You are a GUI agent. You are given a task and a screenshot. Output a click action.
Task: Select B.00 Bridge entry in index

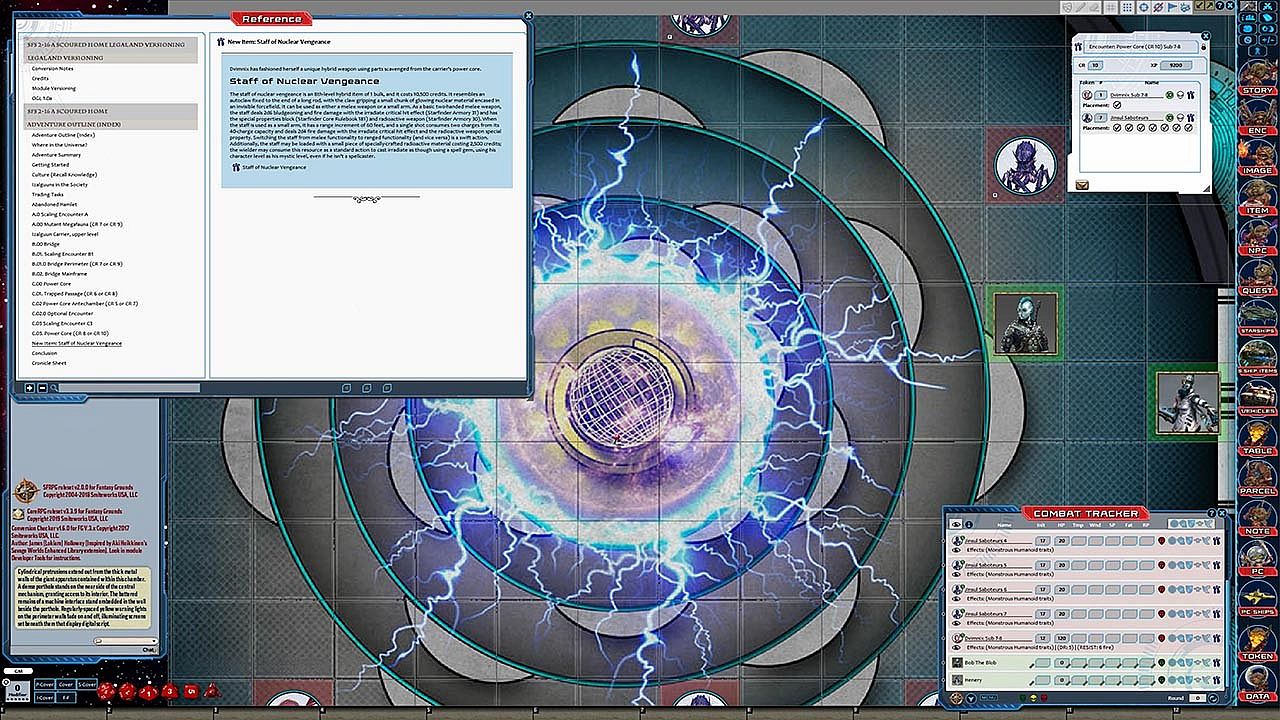pyautogui.click(x=46, y=244)
